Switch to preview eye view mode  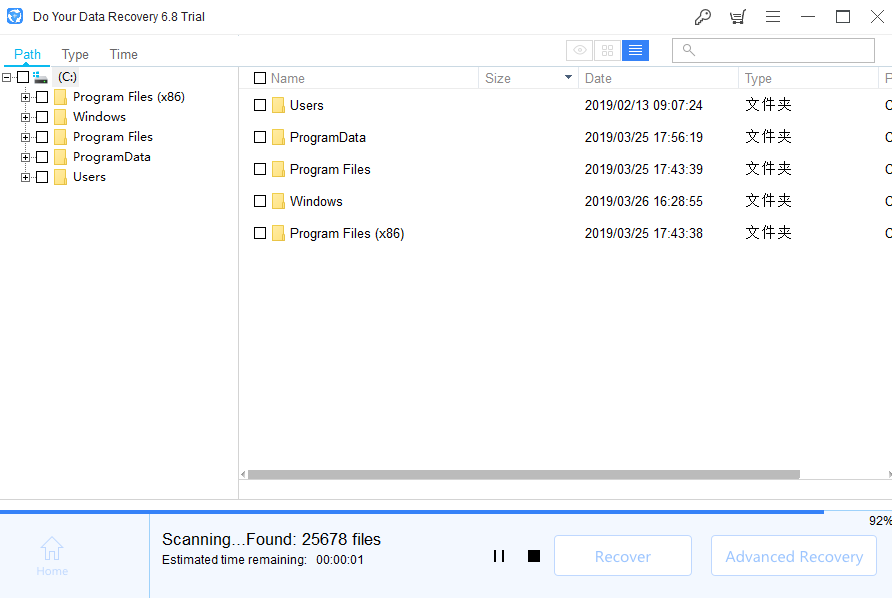point(580,51)
